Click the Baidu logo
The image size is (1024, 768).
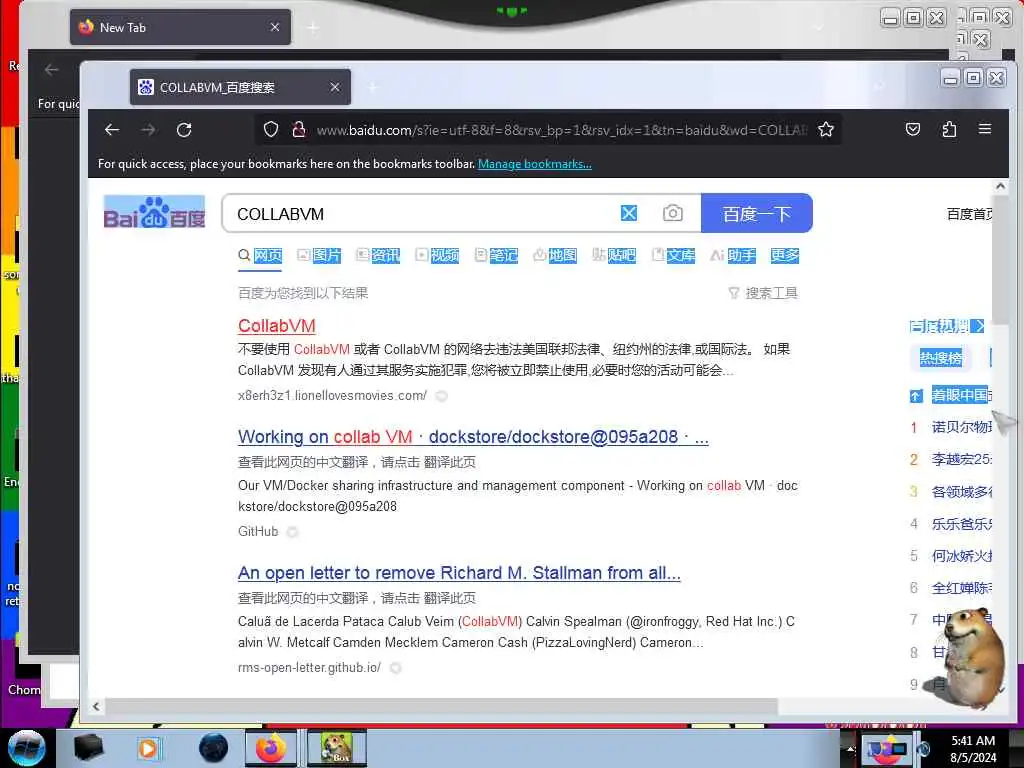[x=154, y=212]
